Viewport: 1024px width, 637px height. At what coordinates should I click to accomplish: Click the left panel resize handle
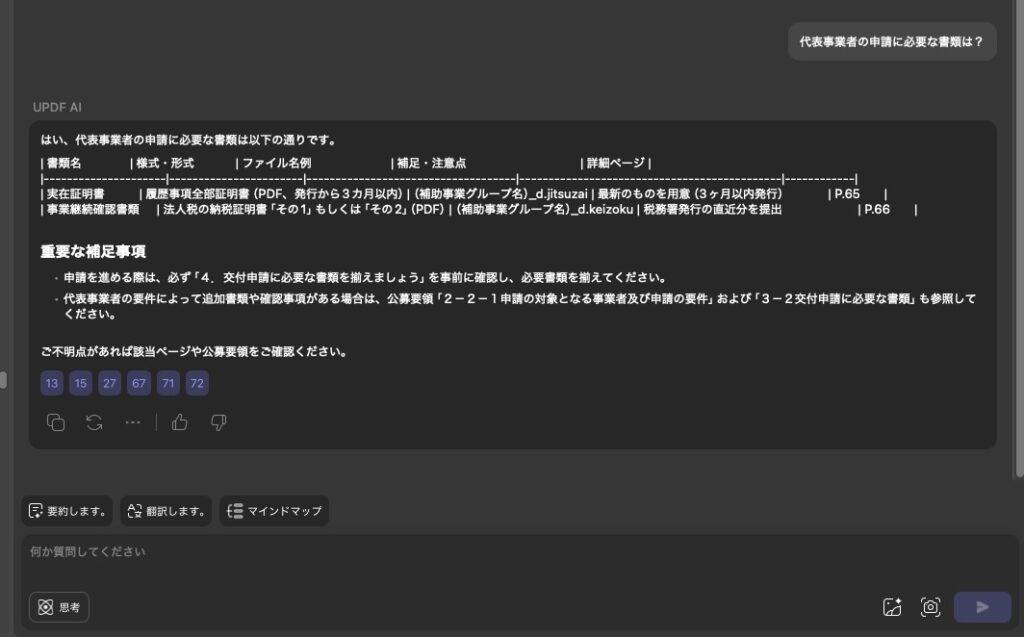[x=3, y=380]
